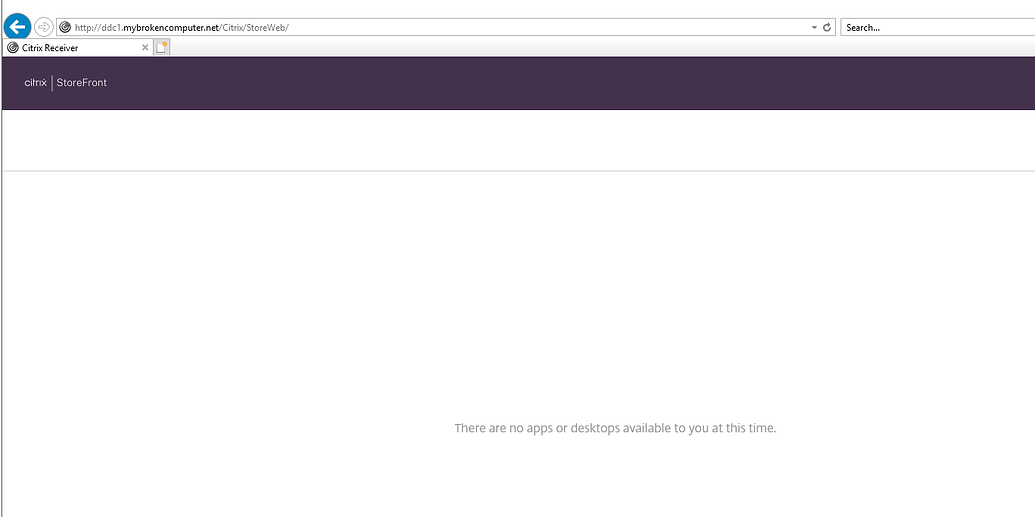Click the /Citrix/StoreWeb/ path in the URL

click(255, 28)
